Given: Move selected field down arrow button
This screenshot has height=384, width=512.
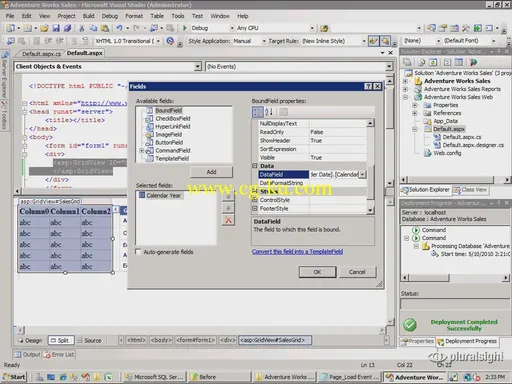Looking at the screenshot, I should tap(228, 208).
